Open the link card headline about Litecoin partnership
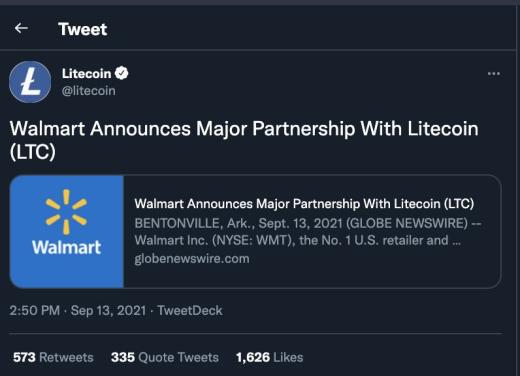 (x=304, y=204)
